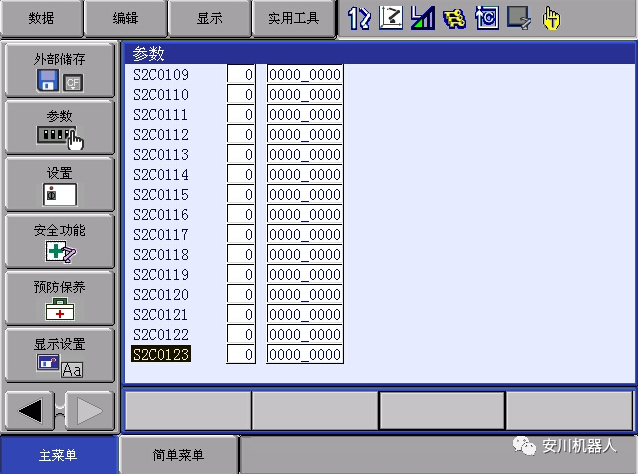Click decimal value field of S2C0120

pyautogui.click(x=241, y=294)
